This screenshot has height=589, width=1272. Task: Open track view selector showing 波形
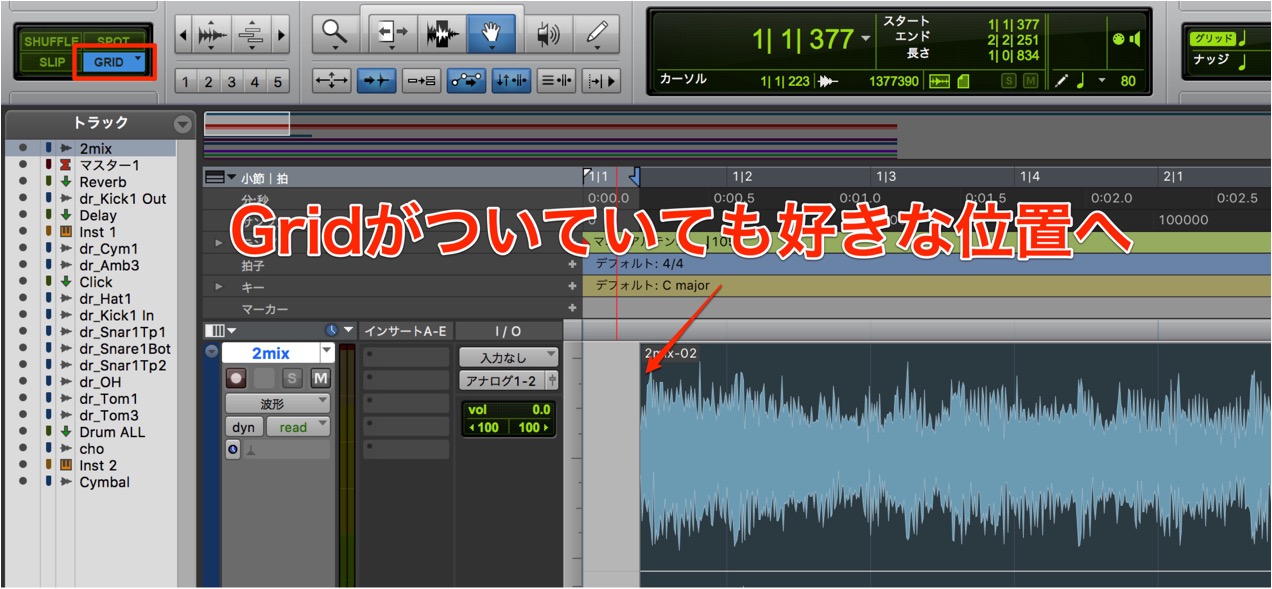pos(277,403)
